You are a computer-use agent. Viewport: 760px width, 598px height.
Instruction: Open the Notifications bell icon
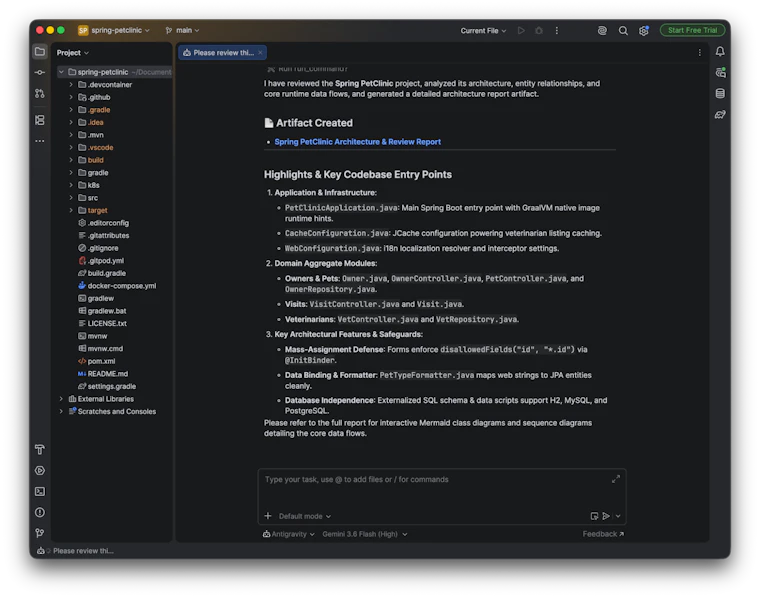tap(720, 51)
